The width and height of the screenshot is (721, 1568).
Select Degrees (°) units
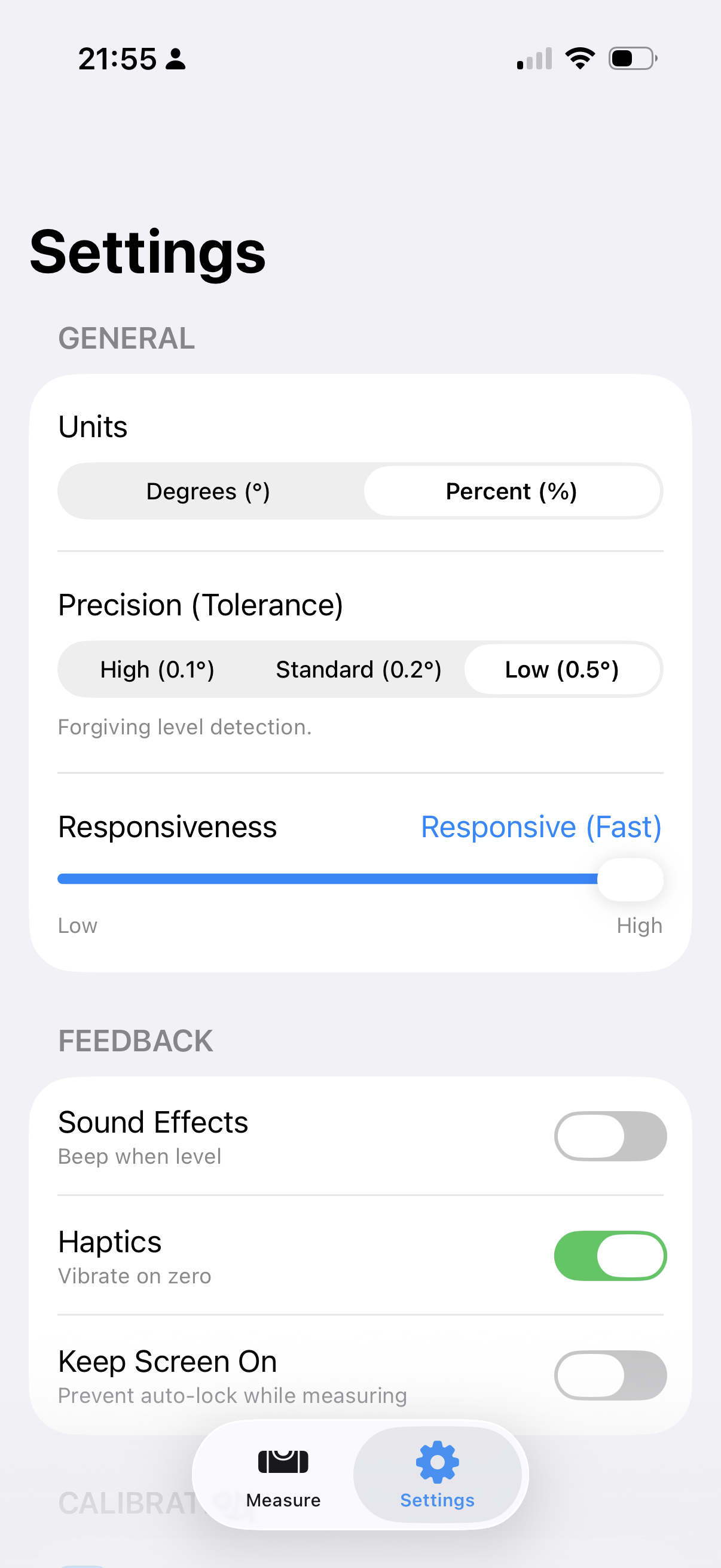pos(208,491)
